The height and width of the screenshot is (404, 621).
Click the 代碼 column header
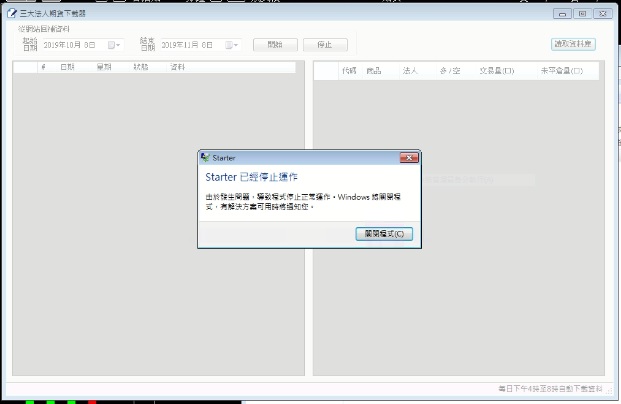pos(349,71)
